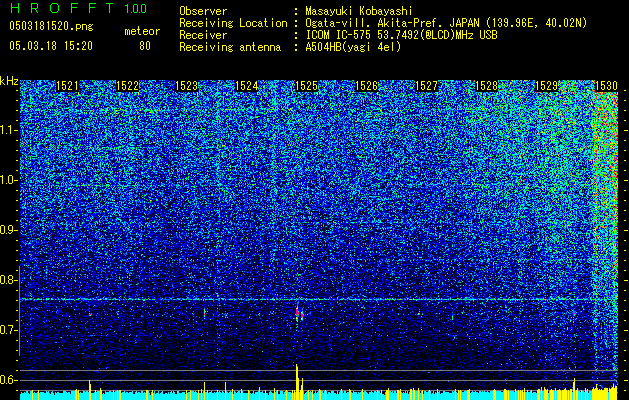Viewport: 629px width, 400px height.
Task: Click the date 05.03.18 15:20
Action: tap(51, 46)
